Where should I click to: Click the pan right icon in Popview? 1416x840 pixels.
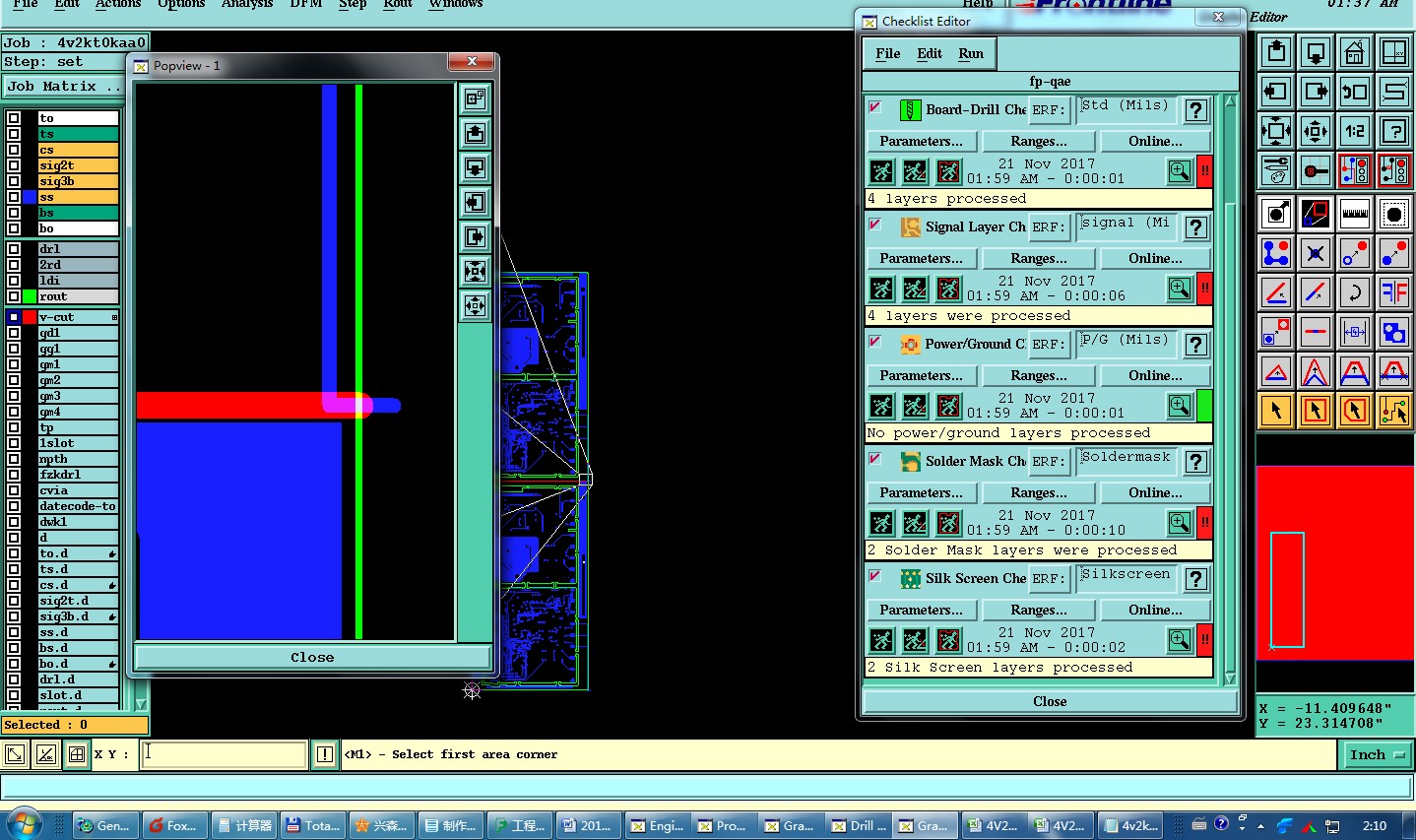[x=475, y=237]
